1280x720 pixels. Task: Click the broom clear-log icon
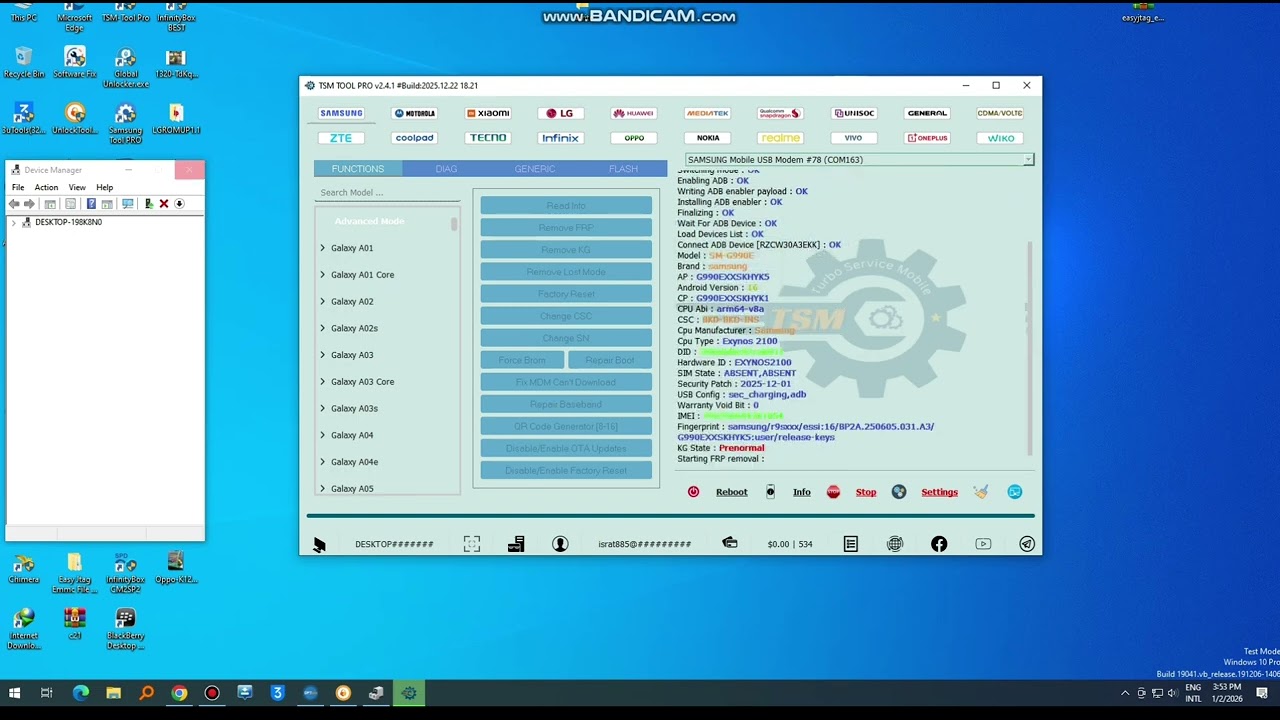(981, 492)
